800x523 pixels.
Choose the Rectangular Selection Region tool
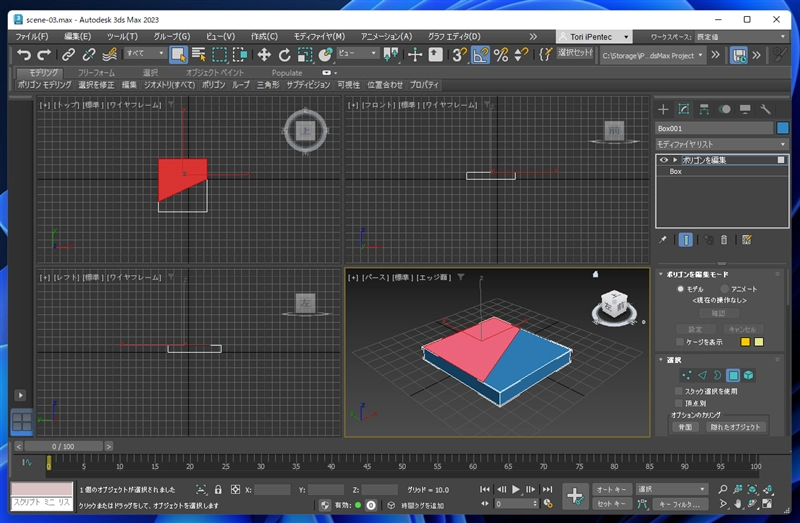click(x=219, y=55)
